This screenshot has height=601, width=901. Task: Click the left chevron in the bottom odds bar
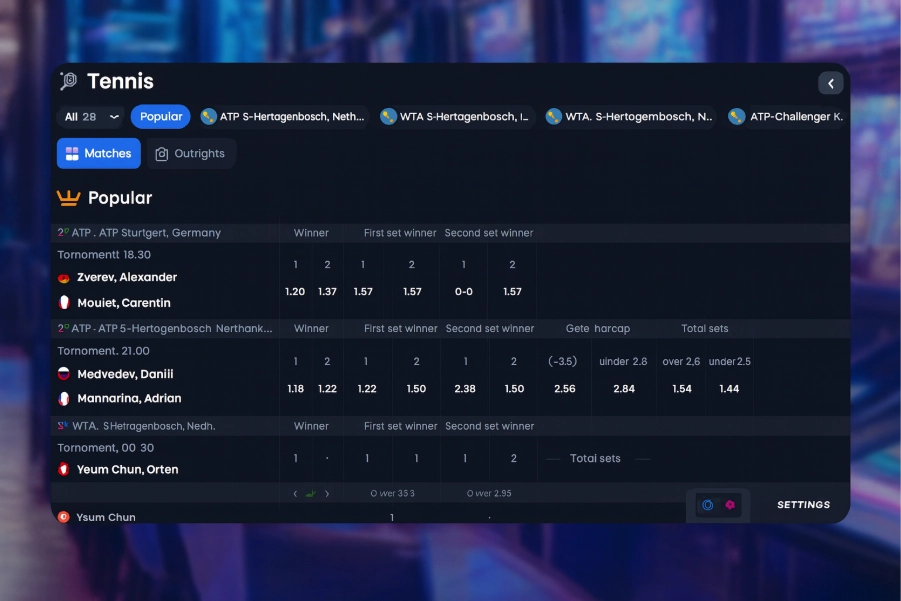pos(294,493)
